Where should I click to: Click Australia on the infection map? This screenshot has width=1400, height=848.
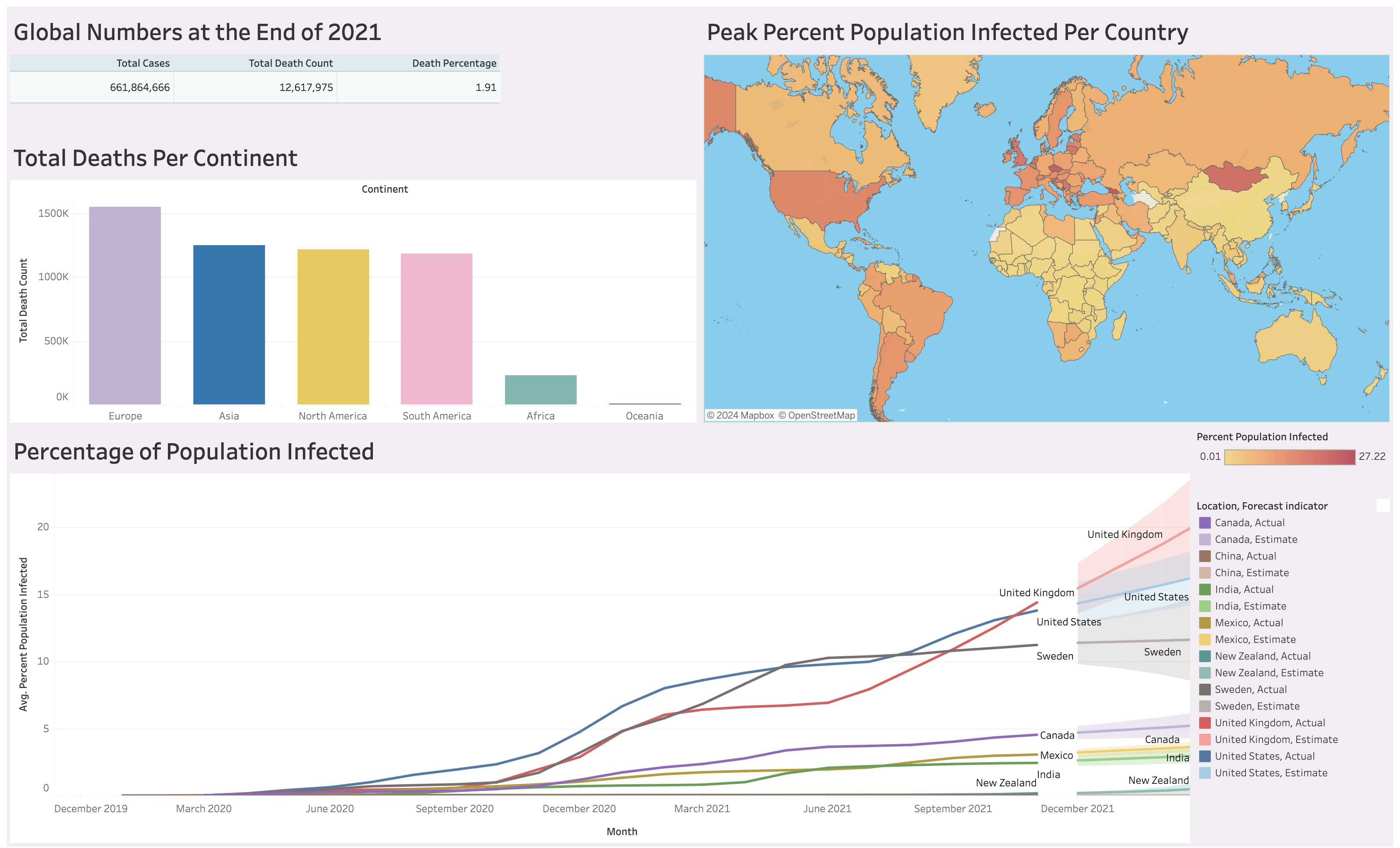[x=1297, y=342]
